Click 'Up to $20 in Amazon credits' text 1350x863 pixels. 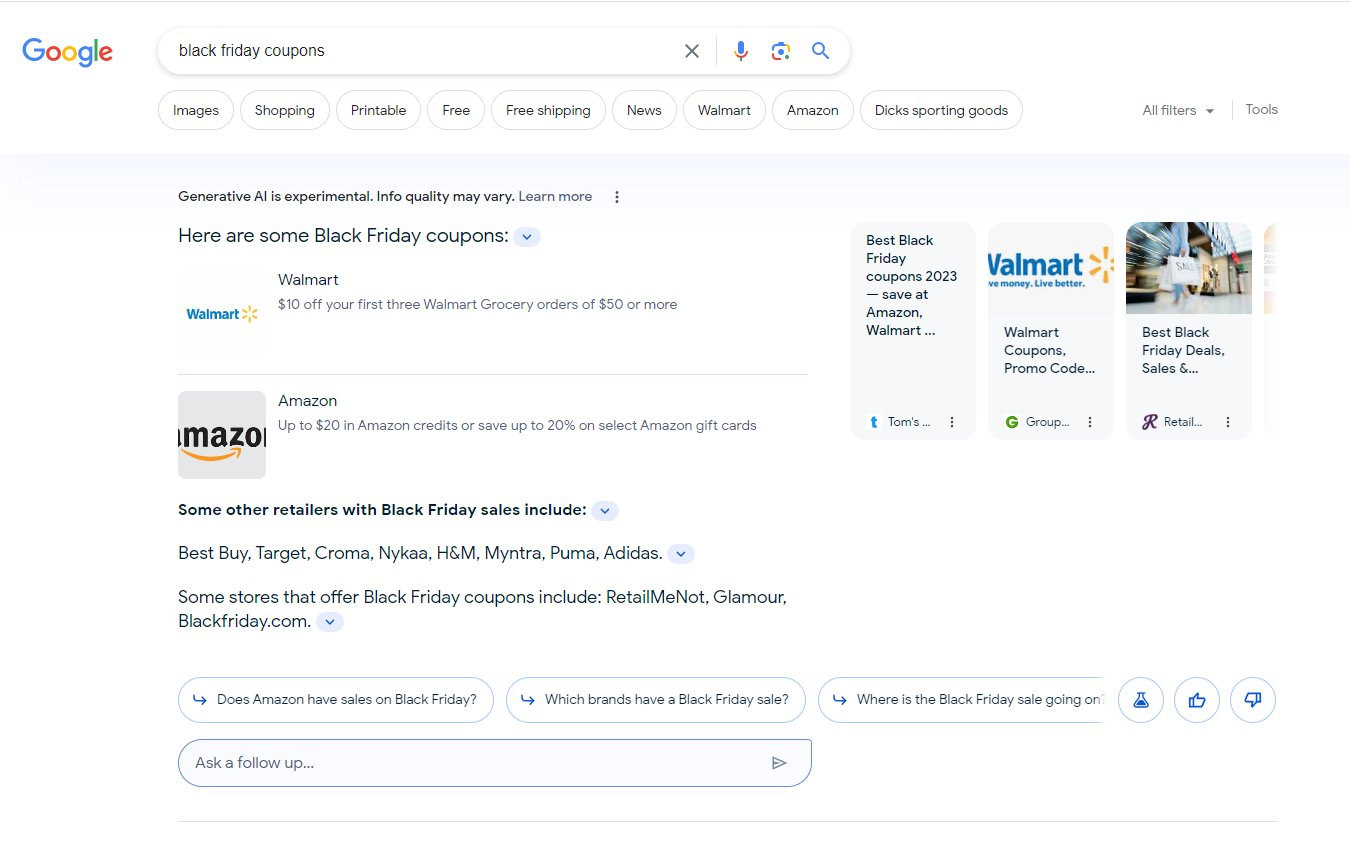tap(517, 425)
